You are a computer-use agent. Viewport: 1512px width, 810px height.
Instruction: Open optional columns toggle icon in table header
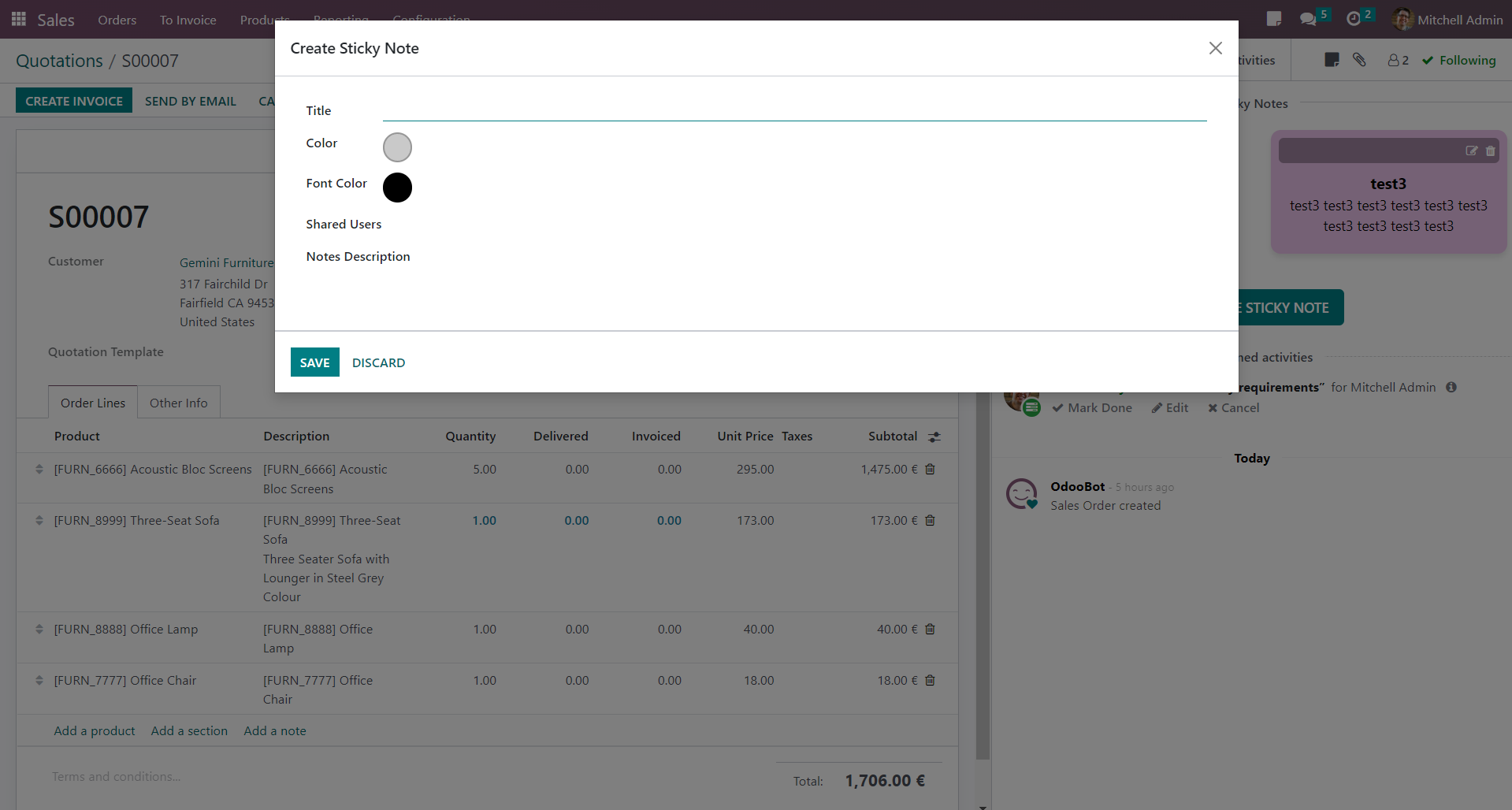click(934, 437)
